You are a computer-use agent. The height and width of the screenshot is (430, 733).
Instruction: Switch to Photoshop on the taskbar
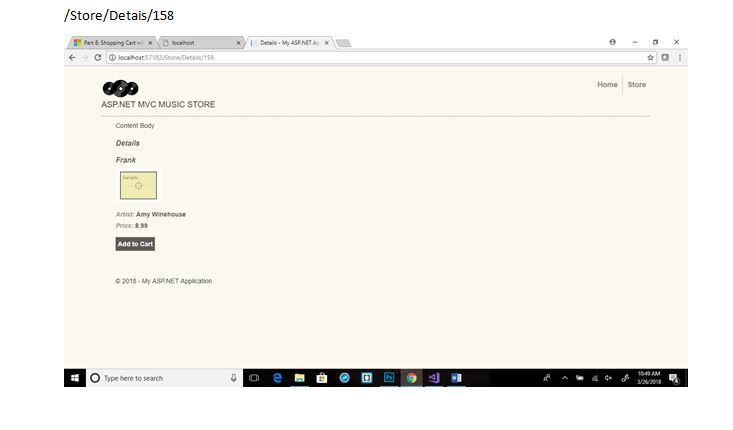tap(389, 378)
